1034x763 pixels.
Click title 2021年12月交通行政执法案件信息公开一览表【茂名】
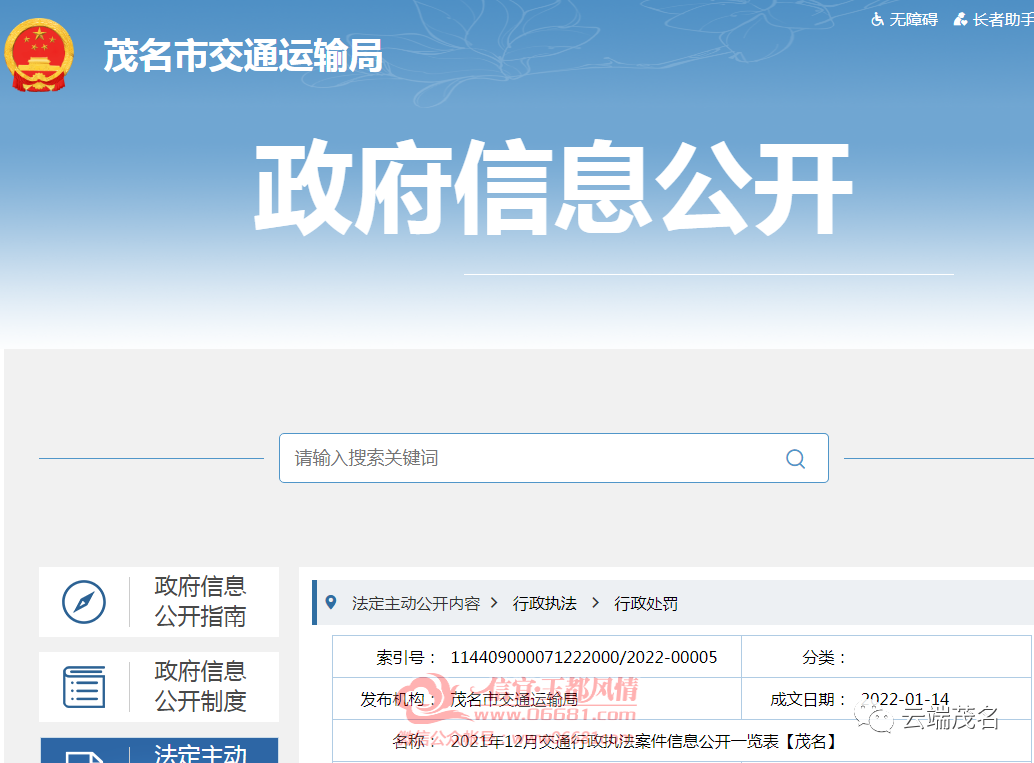click(646, 741)
